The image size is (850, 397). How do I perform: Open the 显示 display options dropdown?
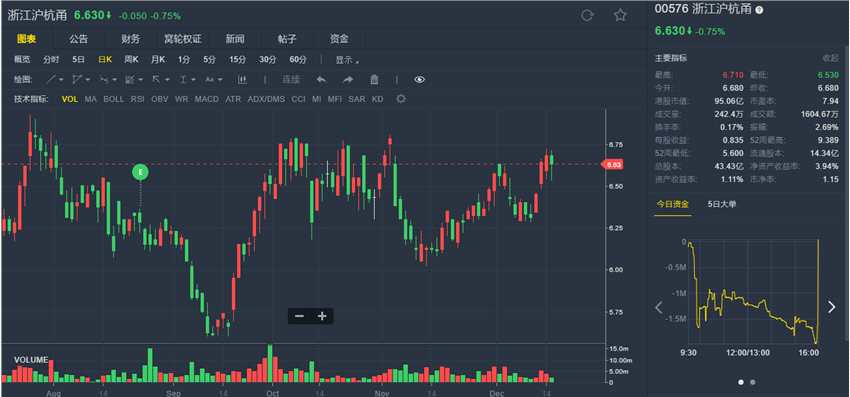pyautogui.click(x=347, y=60)
